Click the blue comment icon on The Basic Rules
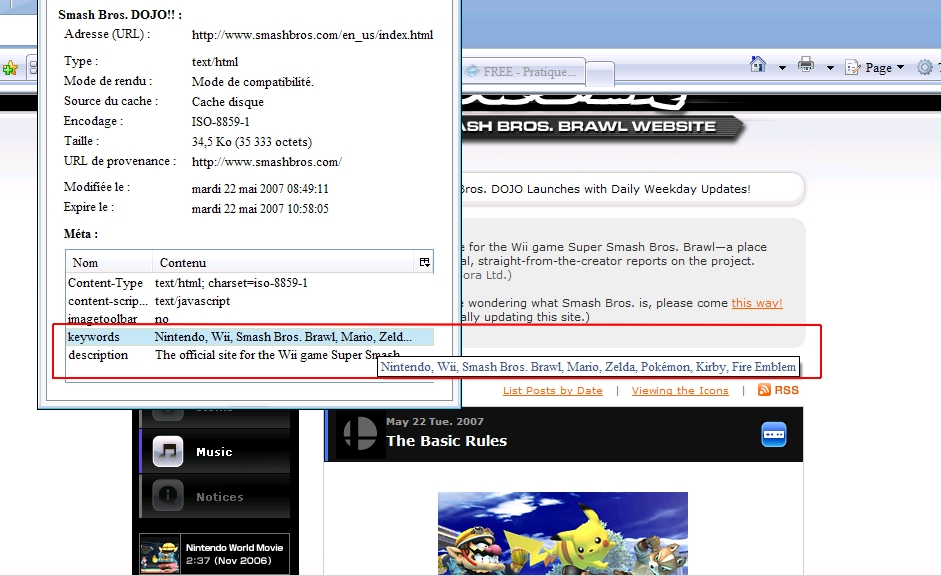 774,434
